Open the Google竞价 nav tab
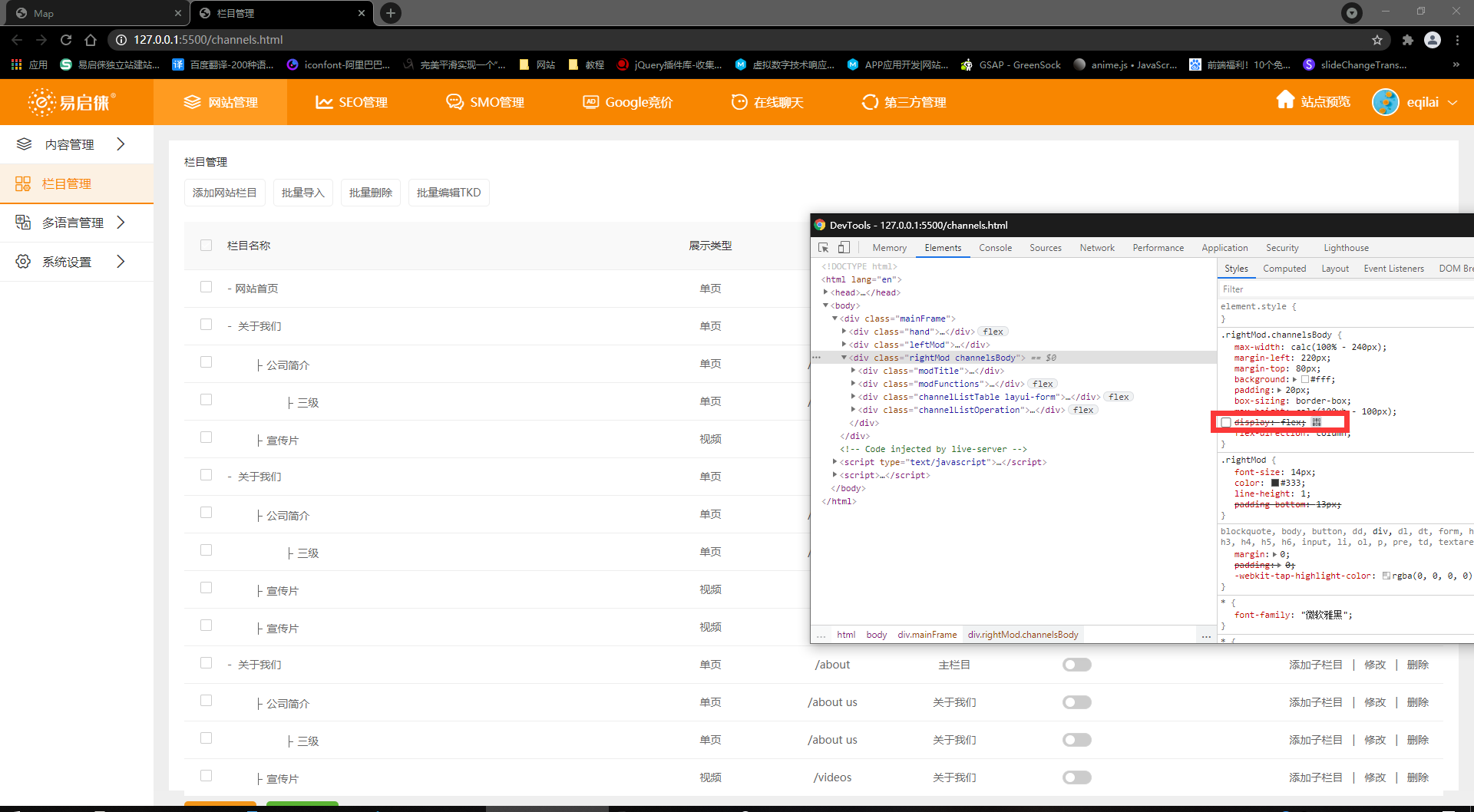This screenshot has height=812, width=1474. tap(628, 102)
